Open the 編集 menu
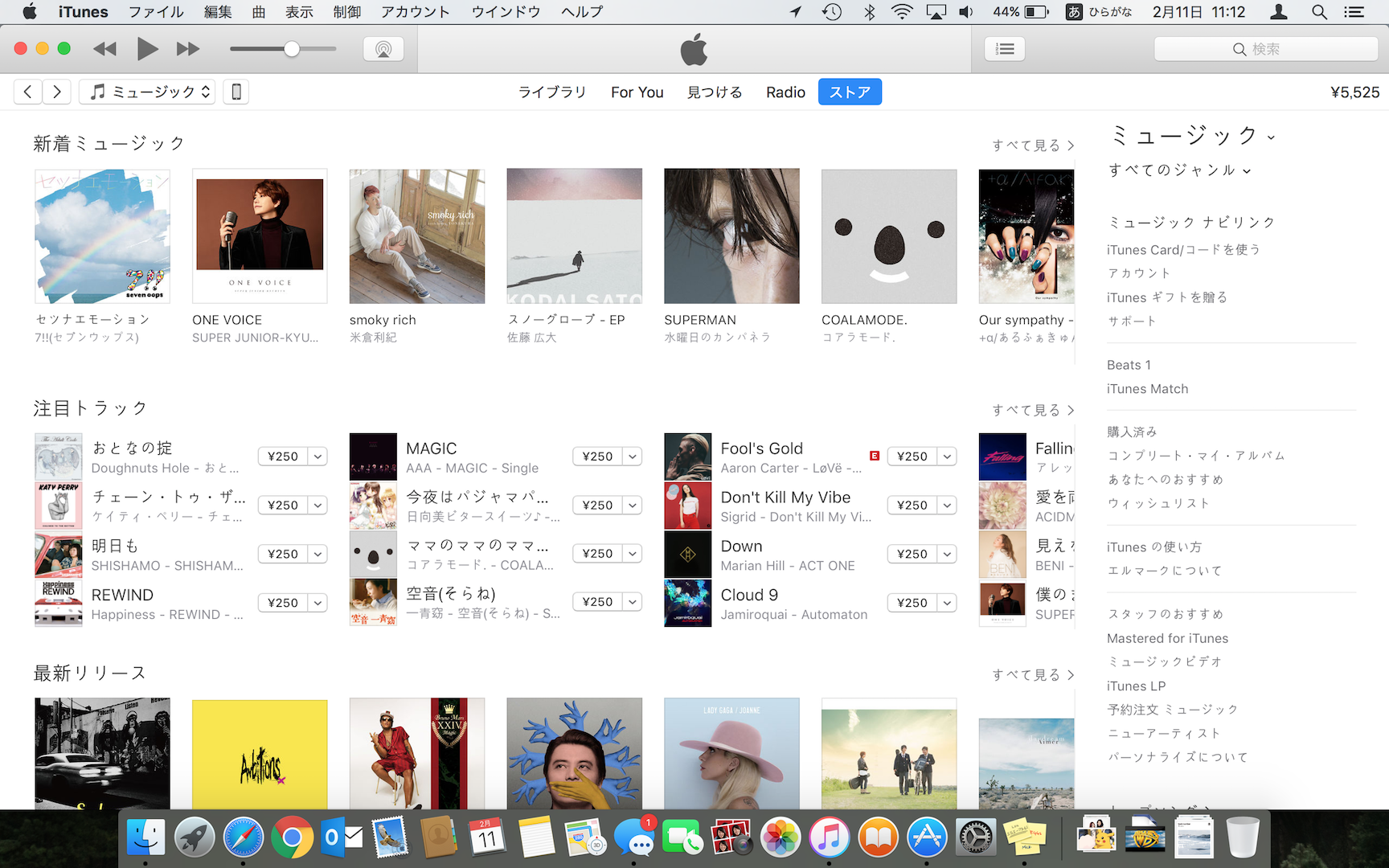The height and width of the screenshot is (868, 1389). tap(218, 12)
